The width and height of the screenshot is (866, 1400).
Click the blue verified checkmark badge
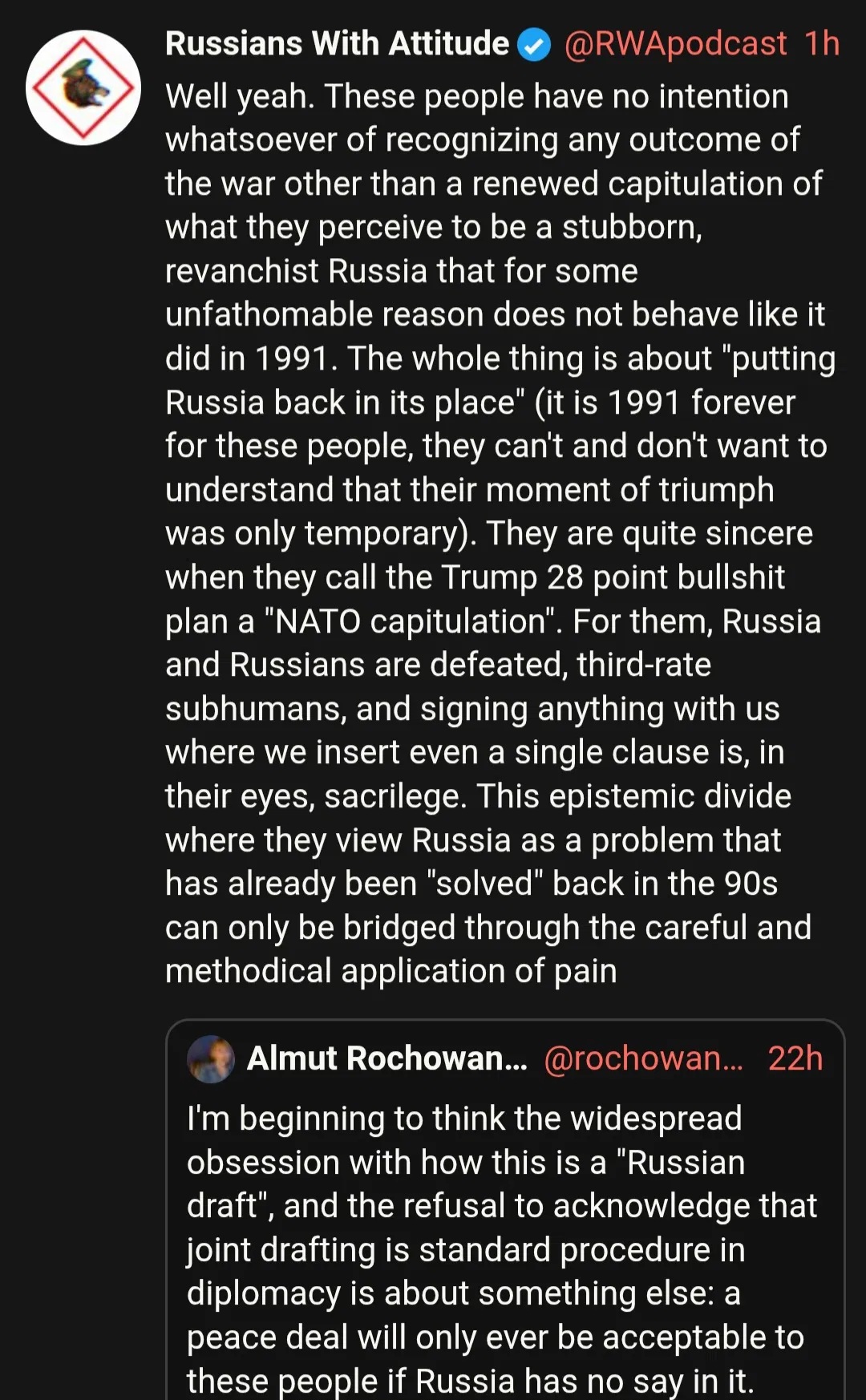533,45
